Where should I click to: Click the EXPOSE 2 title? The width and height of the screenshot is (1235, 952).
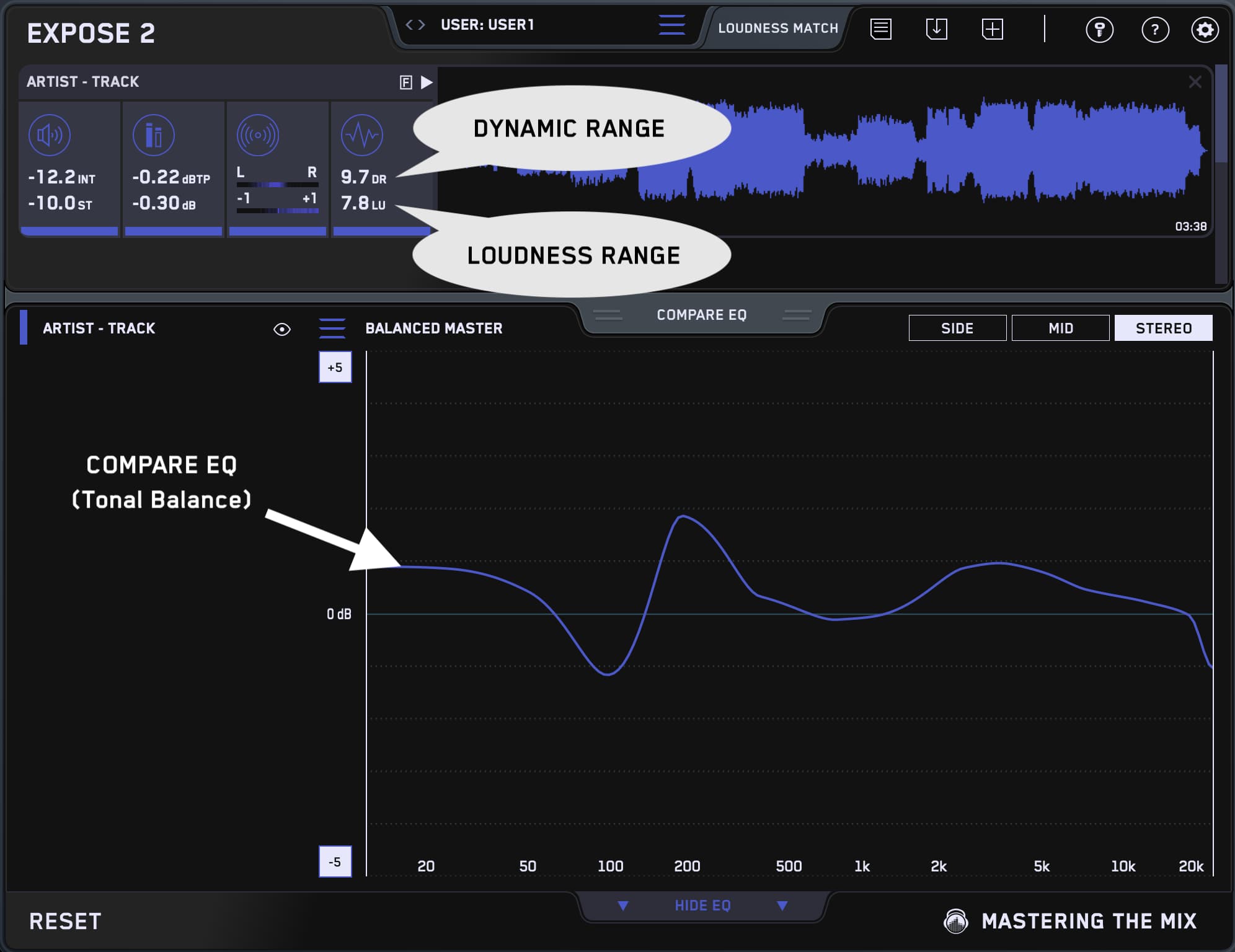click(x=91, y=33)
